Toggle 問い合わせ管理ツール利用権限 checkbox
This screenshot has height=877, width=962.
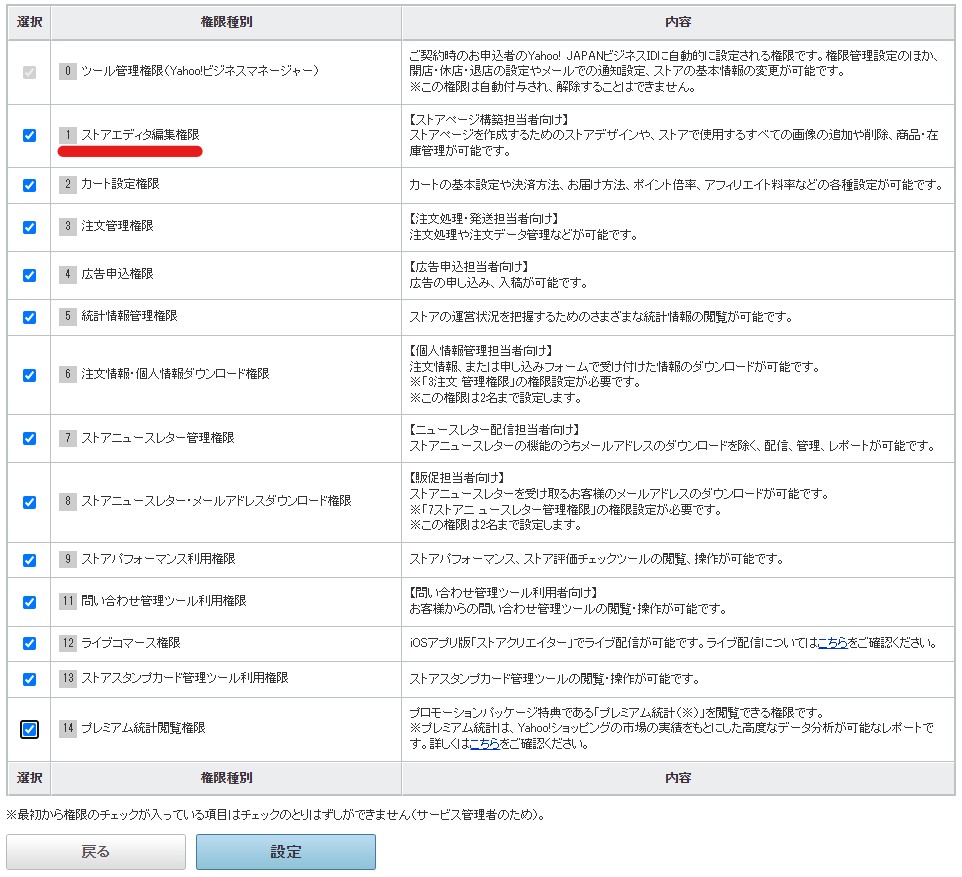pyautogui.click(x=29, y=602)
